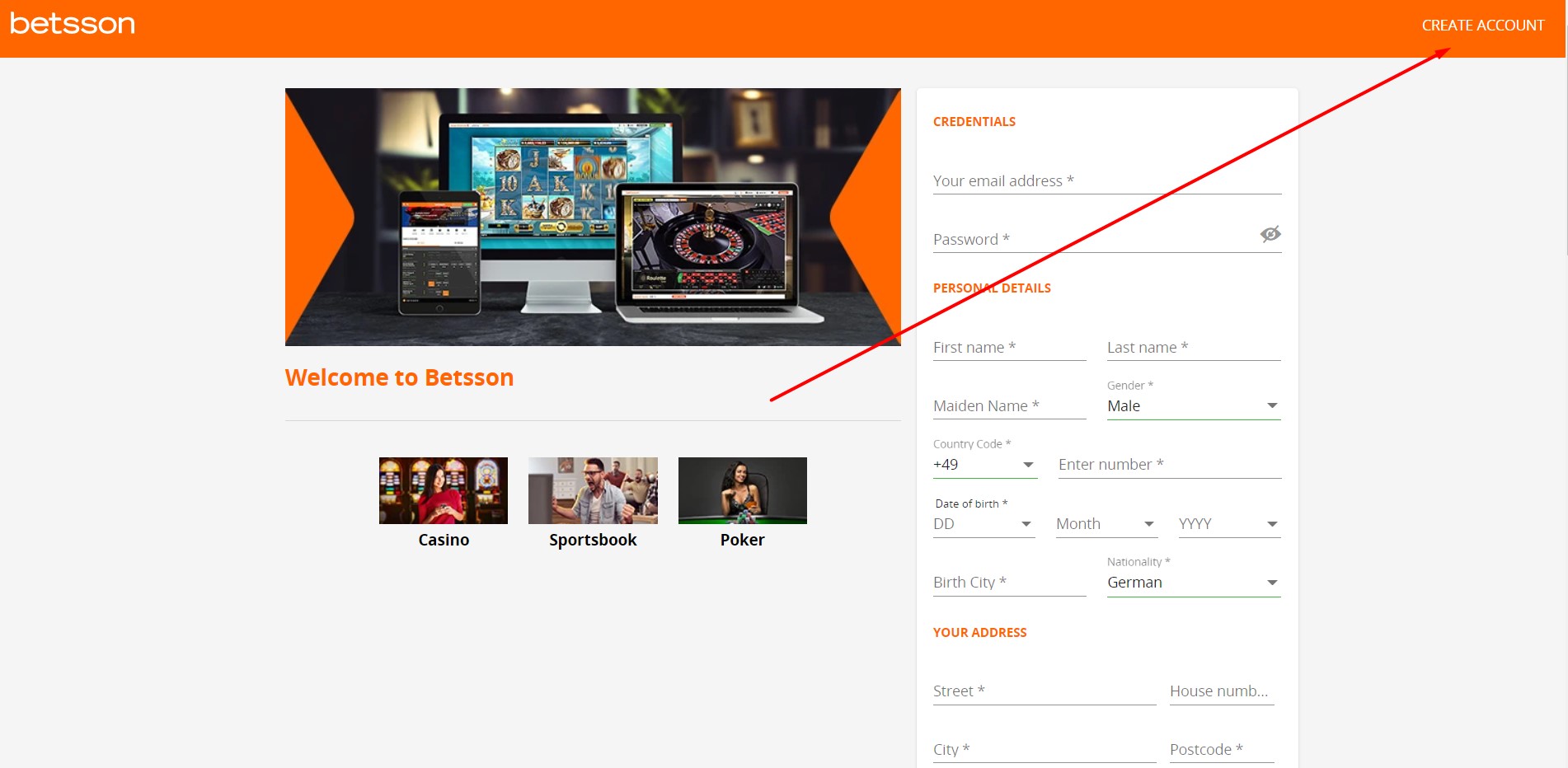Open the Month dropdown
The image size is (1568, 768).
tap(1106, 524)
